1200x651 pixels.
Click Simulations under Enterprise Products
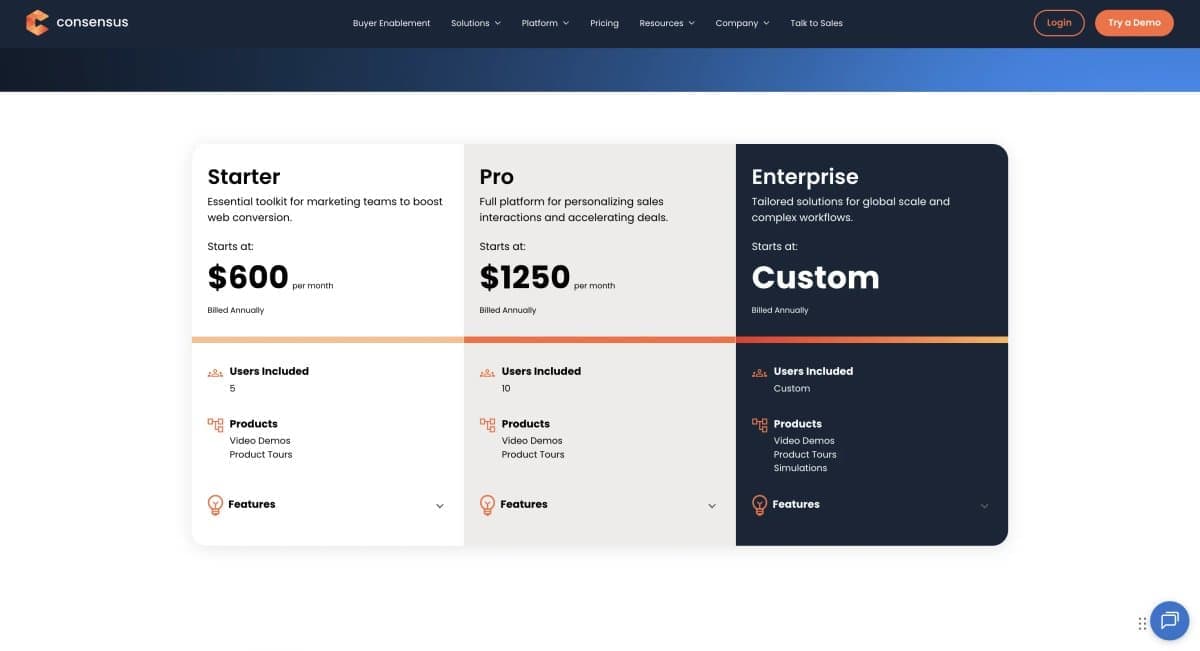point(800,468)
